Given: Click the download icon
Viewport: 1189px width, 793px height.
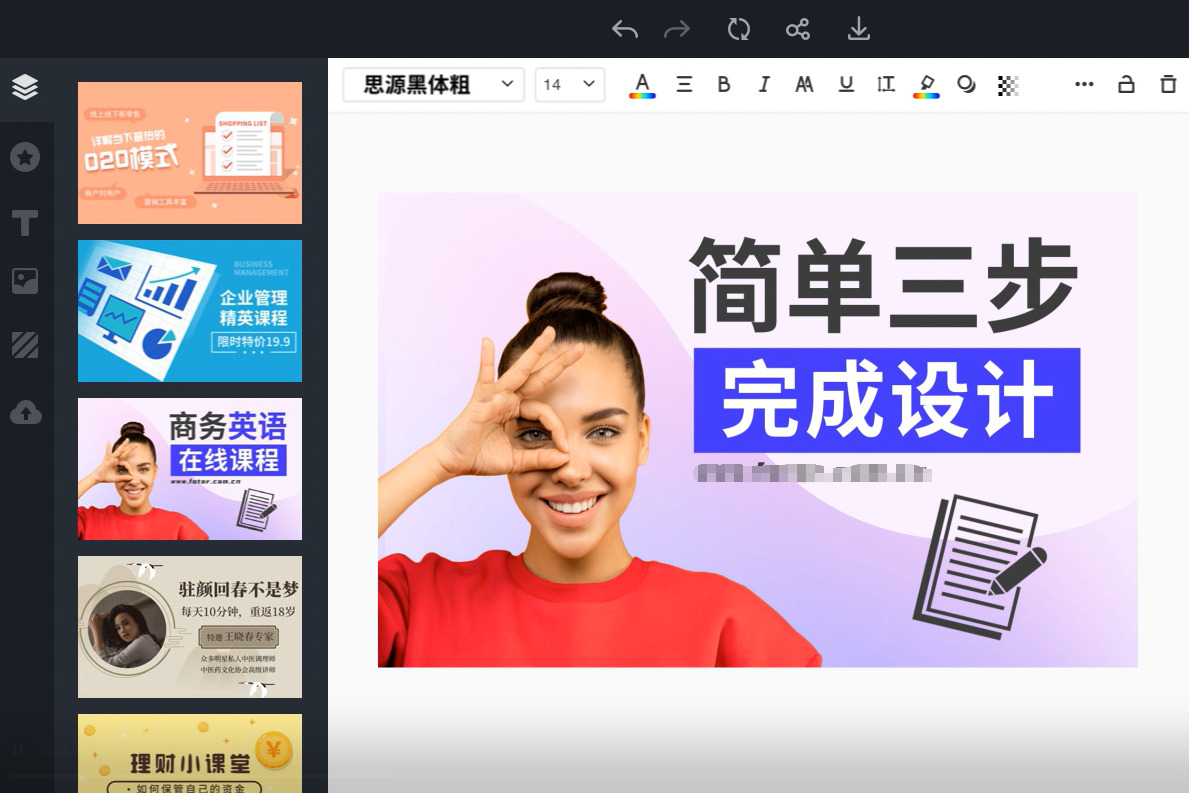Looking at the screenshot, I should coord(858,29).
